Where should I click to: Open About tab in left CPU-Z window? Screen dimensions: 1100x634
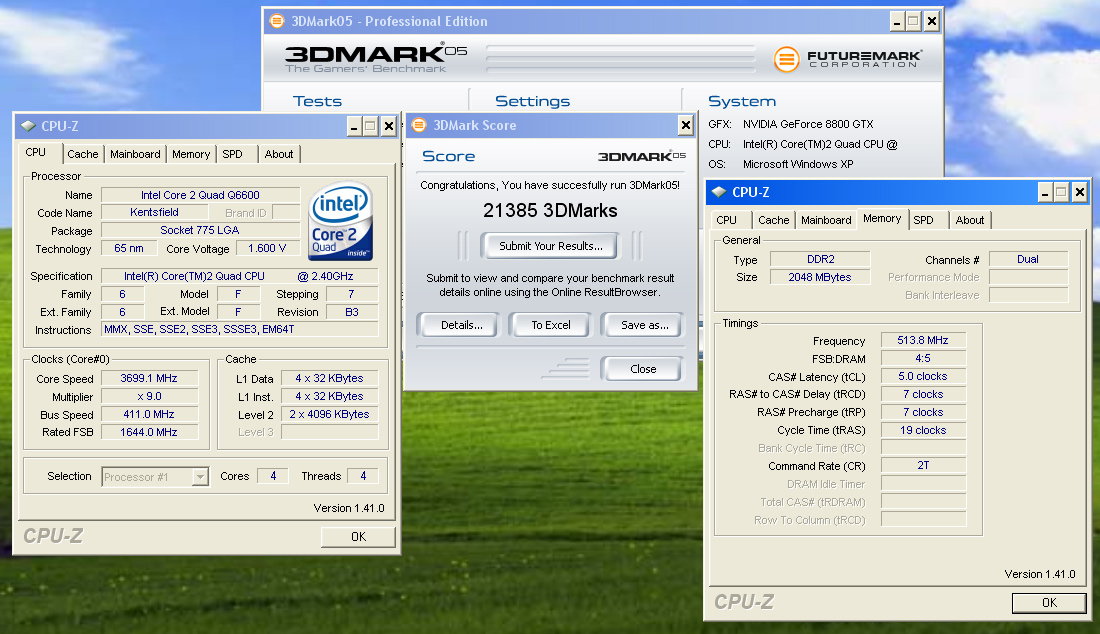click(x=279, y=154)
